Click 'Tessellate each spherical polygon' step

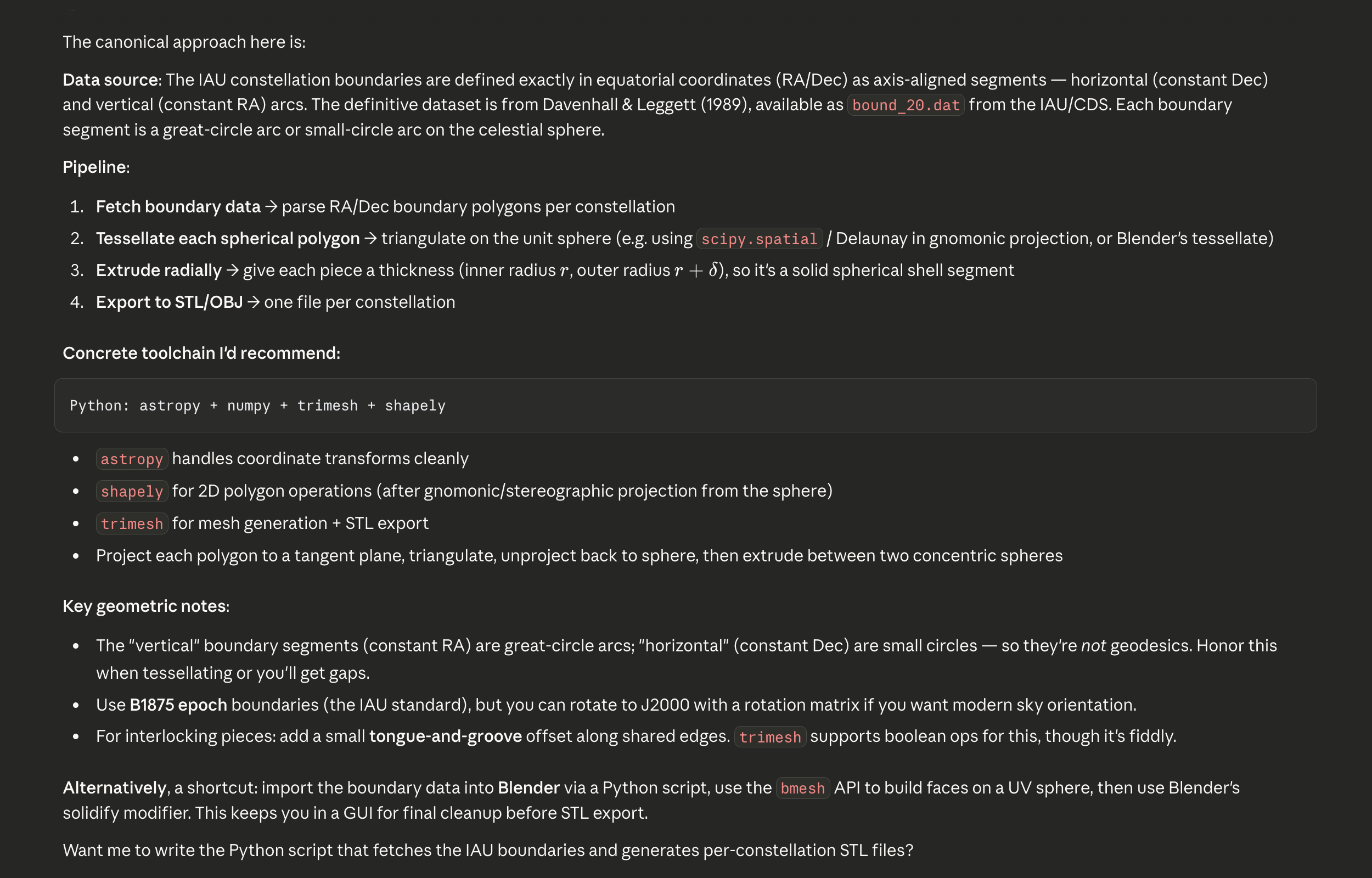pos(227,238)
